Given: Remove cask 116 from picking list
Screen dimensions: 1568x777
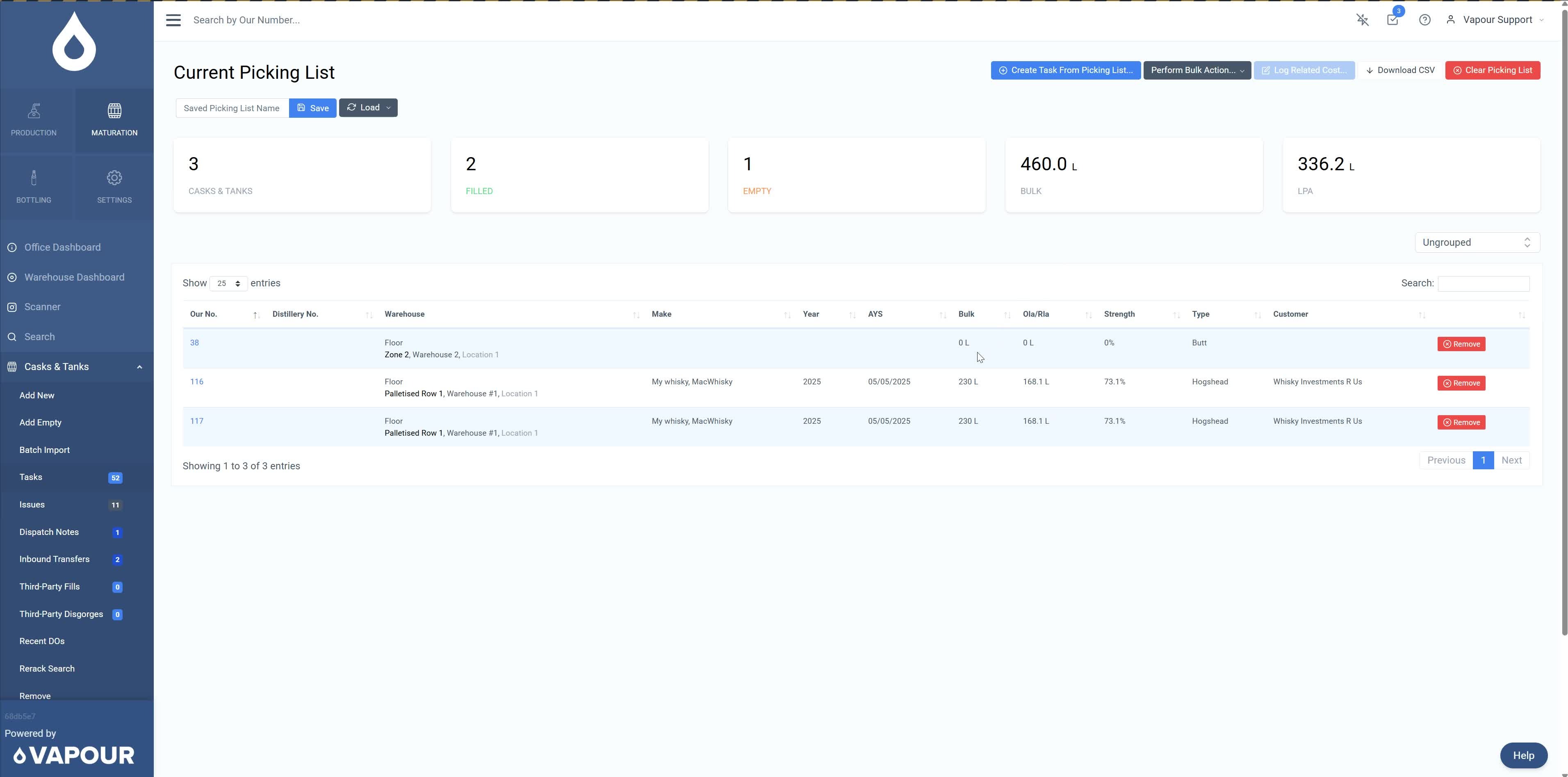Looking at the screenshot, I should [x=1461, y=383].
